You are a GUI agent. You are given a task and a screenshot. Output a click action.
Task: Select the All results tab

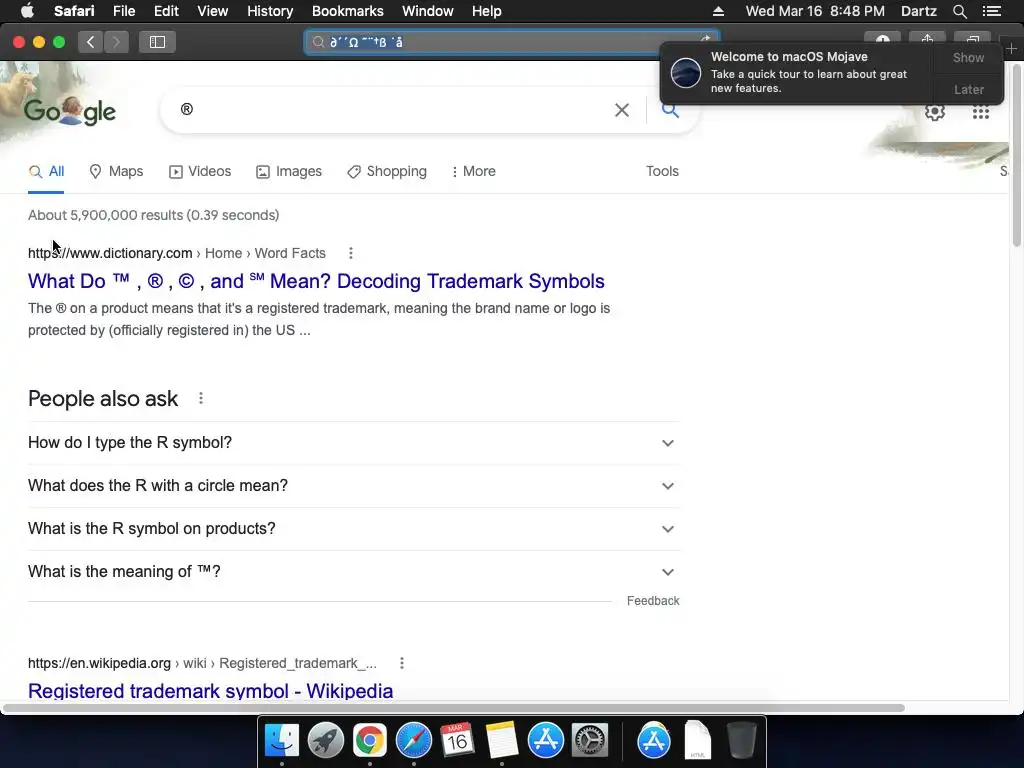click(x=46, y=172)
